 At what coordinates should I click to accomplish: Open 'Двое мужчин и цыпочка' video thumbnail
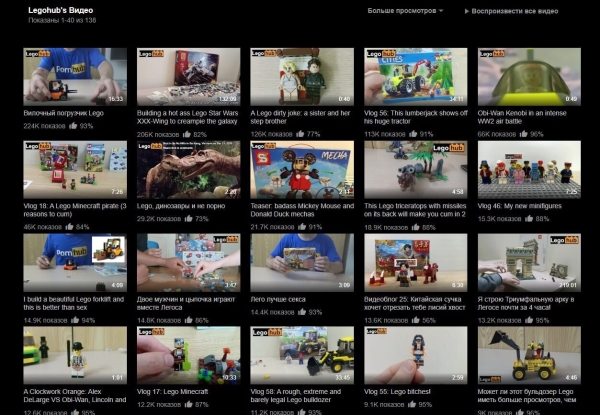[189, 263]
